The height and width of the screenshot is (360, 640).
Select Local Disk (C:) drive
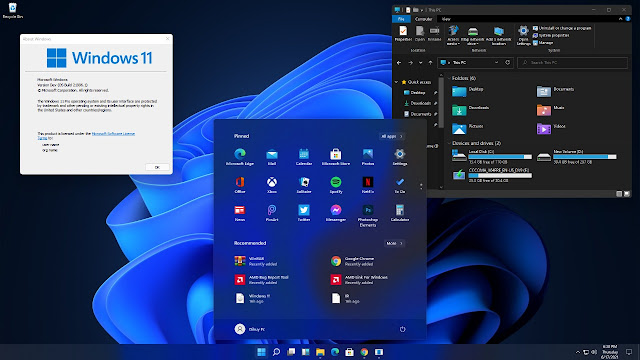(x=492, y=157)
